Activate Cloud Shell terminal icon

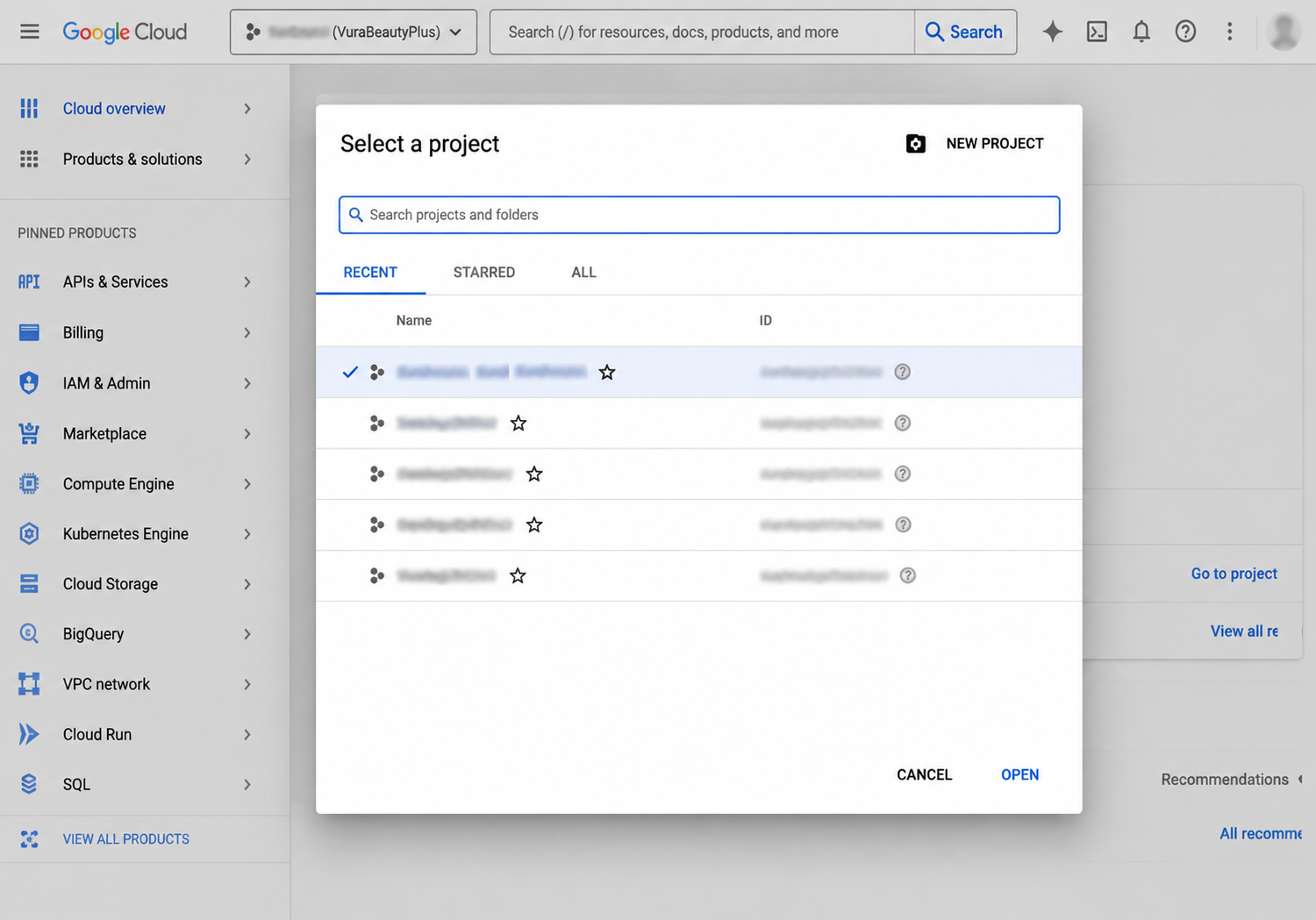1097,32
